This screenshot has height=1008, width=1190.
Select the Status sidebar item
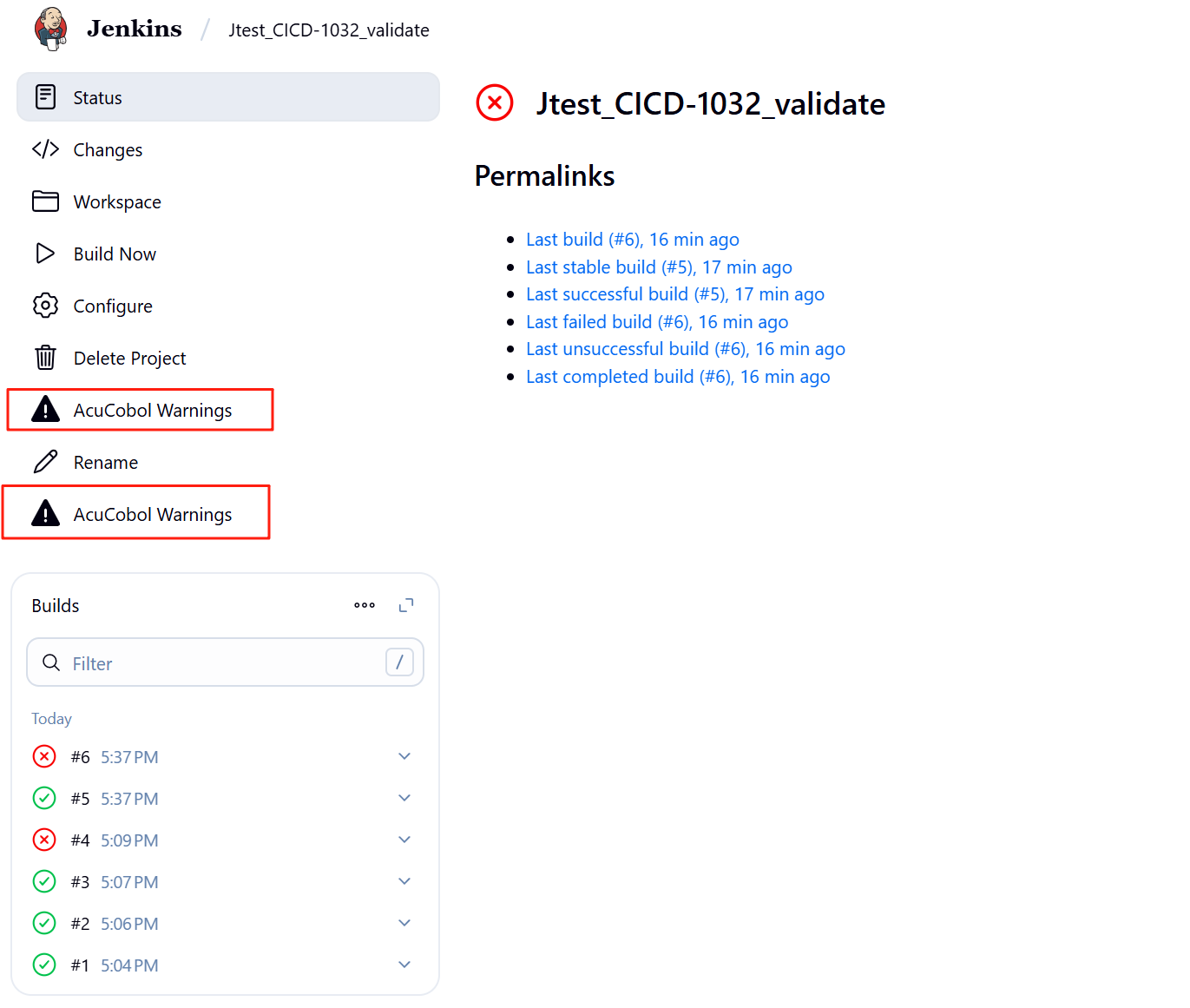click(227, 97)
